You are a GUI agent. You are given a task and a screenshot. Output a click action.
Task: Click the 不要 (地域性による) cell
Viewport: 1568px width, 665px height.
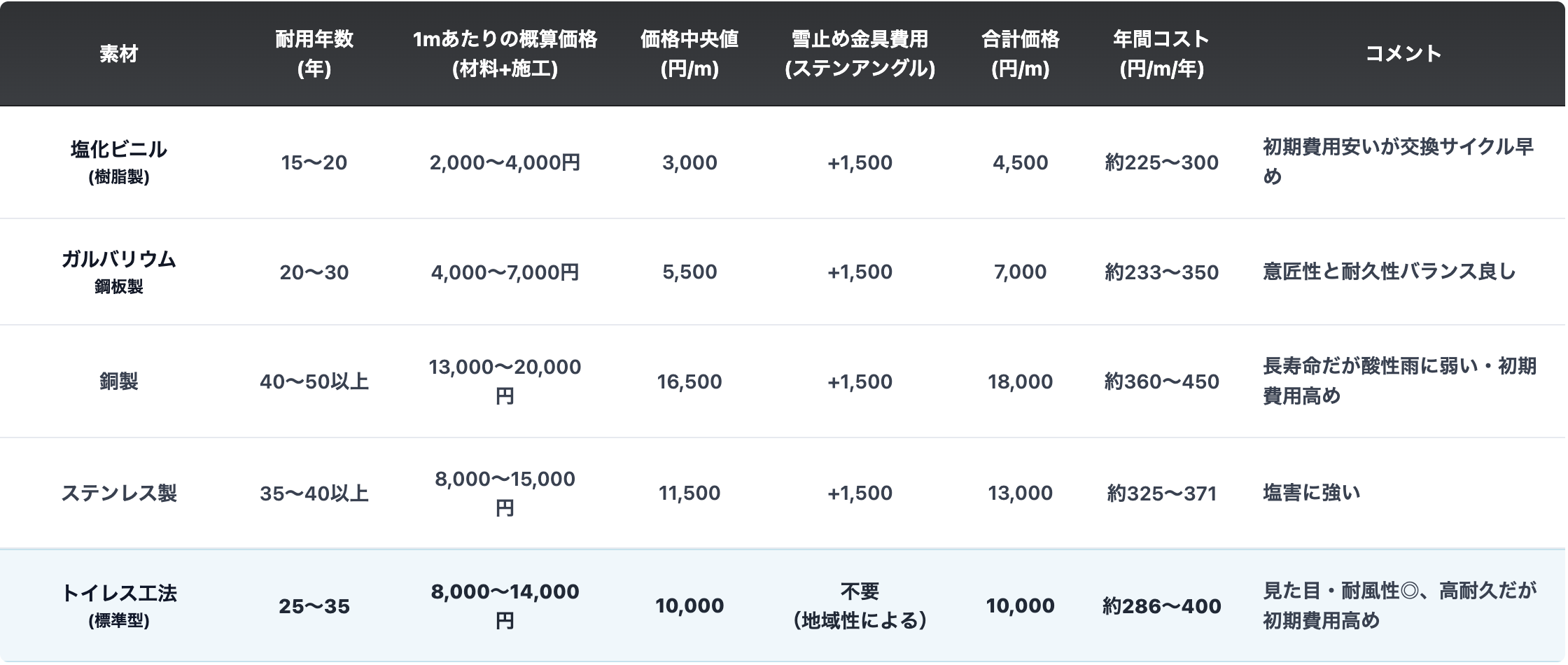pyautogui.click(x=860, y=605)
